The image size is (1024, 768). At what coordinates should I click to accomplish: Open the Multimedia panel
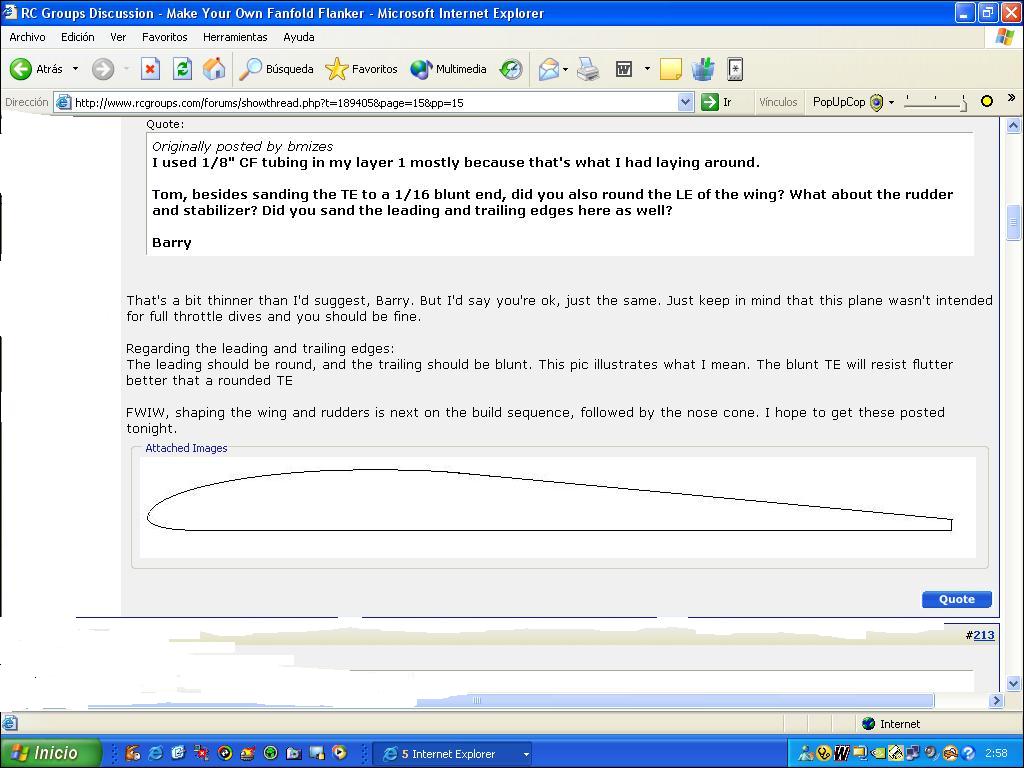tap(449, 69)
